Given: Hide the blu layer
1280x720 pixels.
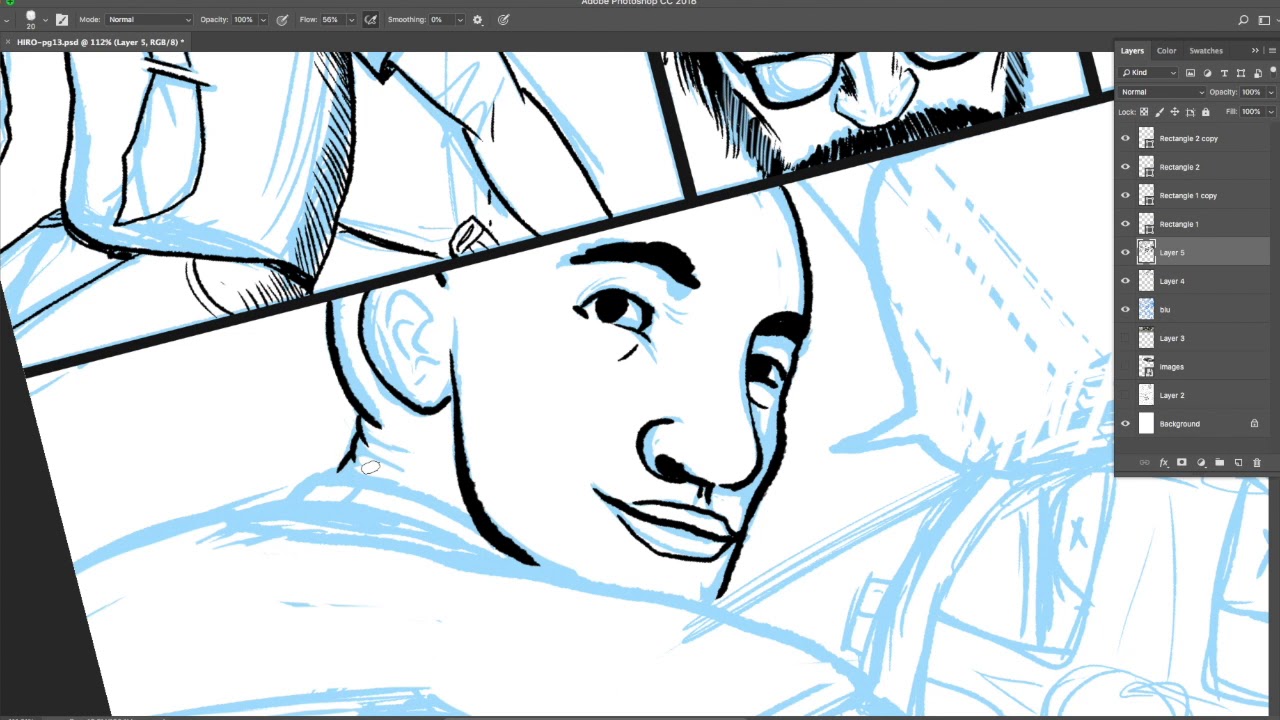Looking at the screenshot, I should coord(1125,310).
